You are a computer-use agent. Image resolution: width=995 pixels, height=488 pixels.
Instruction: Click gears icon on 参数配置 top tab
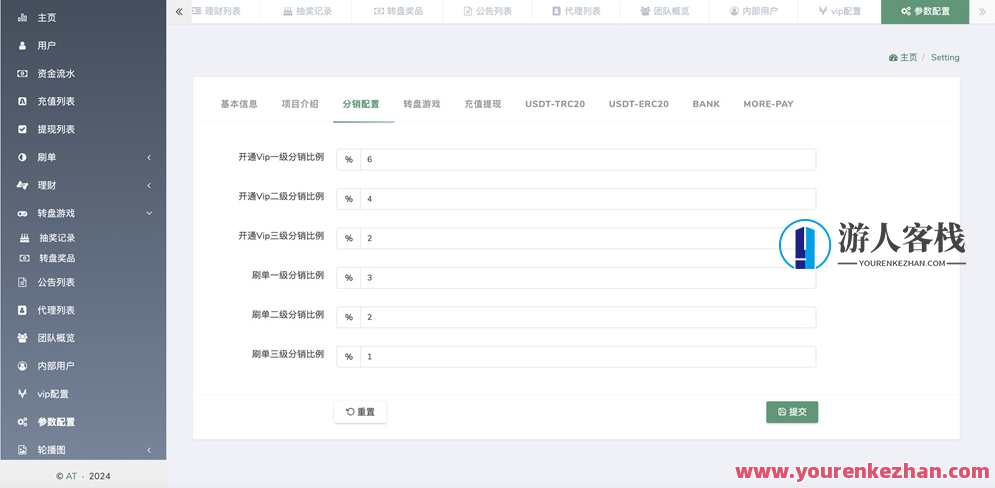tap(906, 11)
